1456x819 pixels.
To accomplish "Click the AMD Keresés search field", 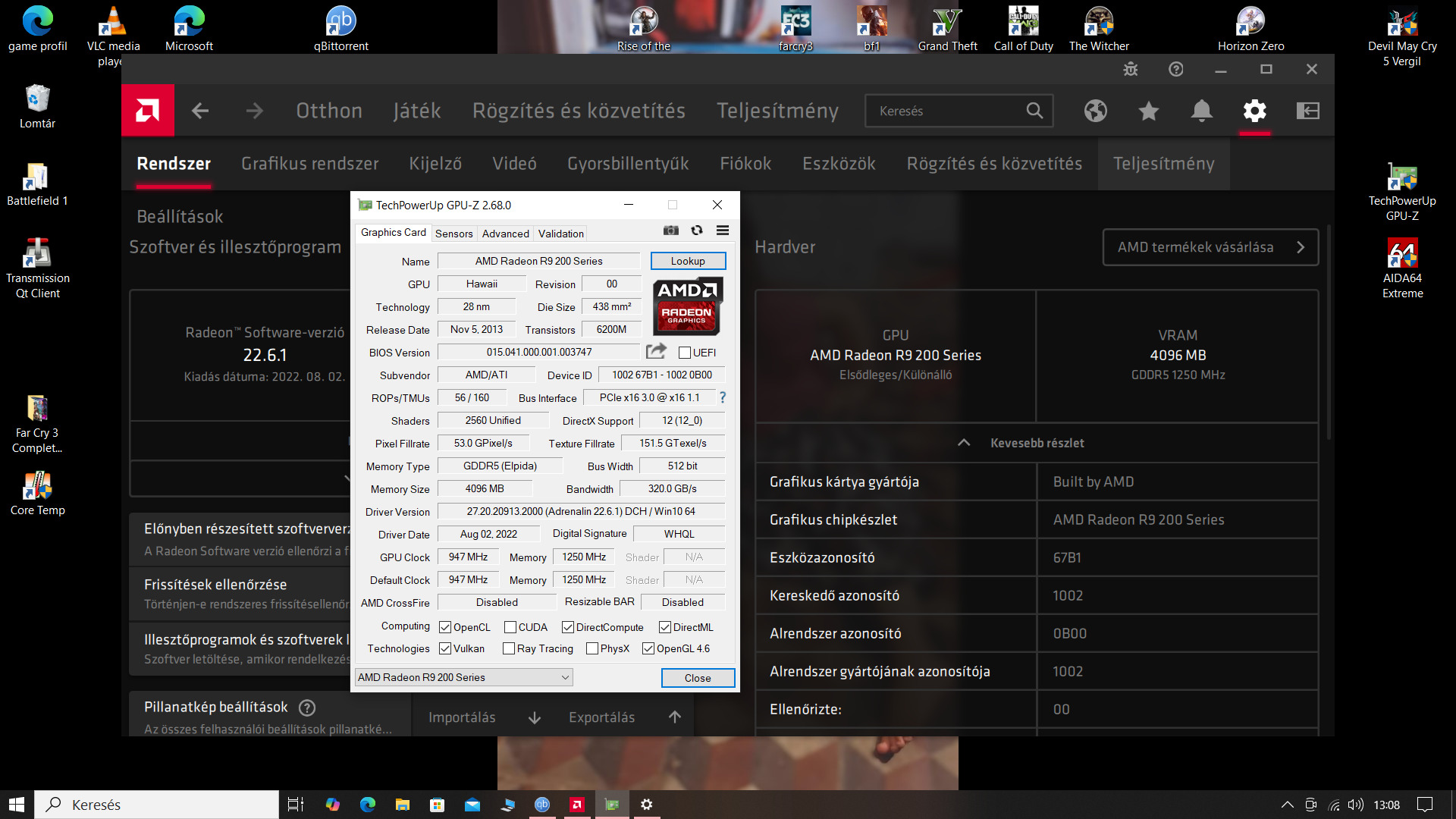I will point(948,111).
